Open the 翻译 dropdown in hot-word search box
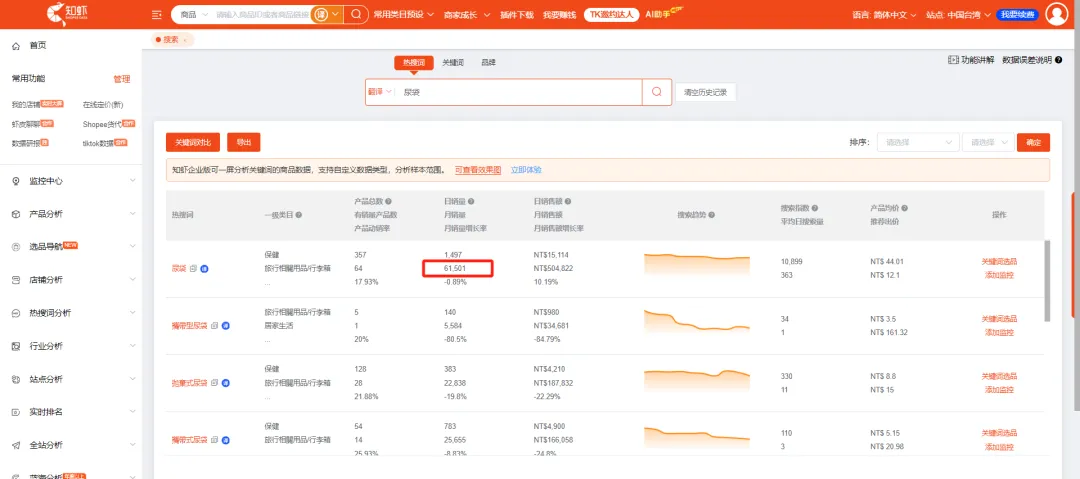Image resolution: width=1080 pixels, height=479 pixels. pos(380,91)
